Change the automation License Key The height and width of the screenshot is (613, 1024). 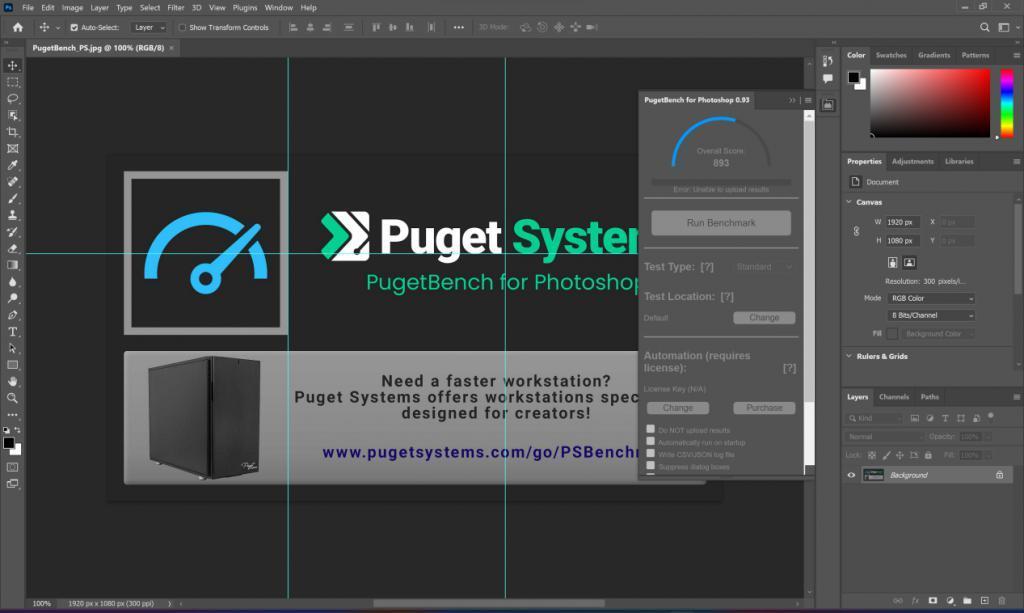678,407
